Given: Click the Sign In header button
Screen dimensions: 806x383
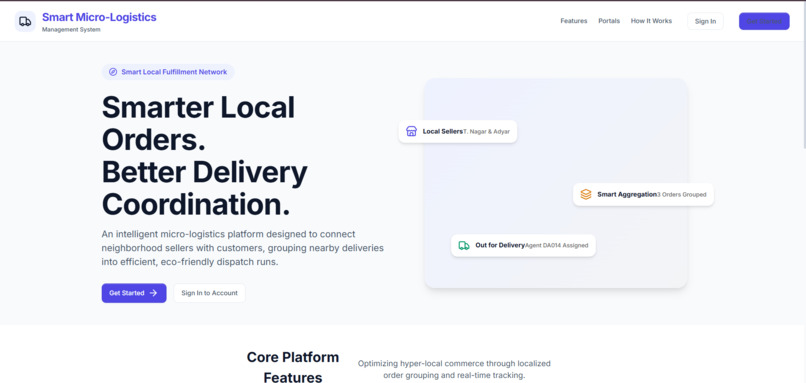Looking at the screenshot, I should click(x=705, y=21).
